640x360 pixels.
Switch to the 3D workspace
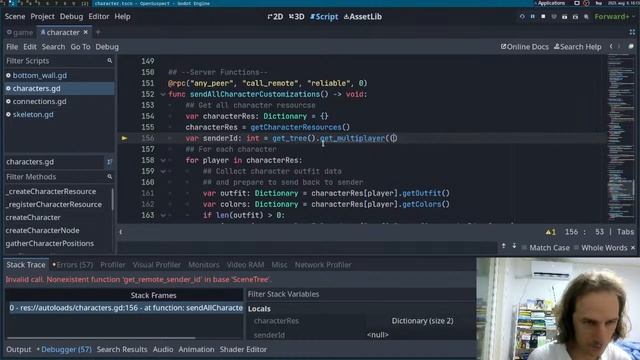(297, 17)
